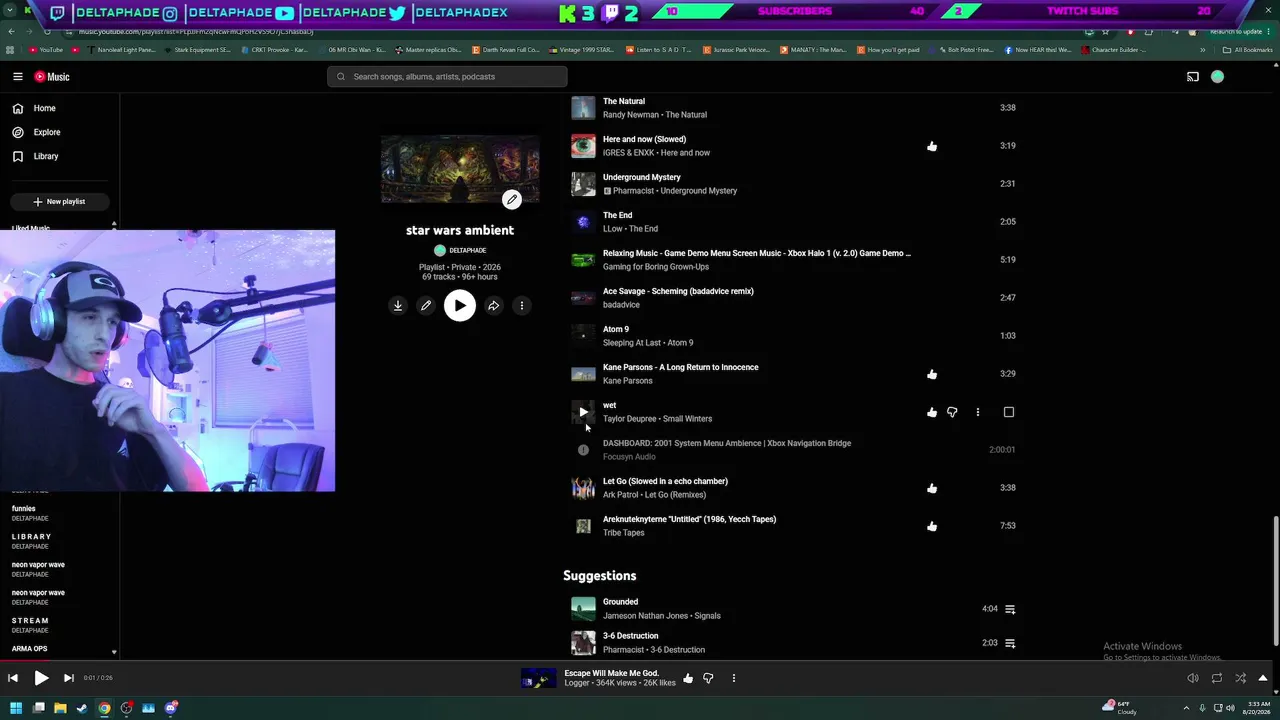
Task: Download the star wars ambient playlist
Action: pyautogui.click(x=398, y=306)
